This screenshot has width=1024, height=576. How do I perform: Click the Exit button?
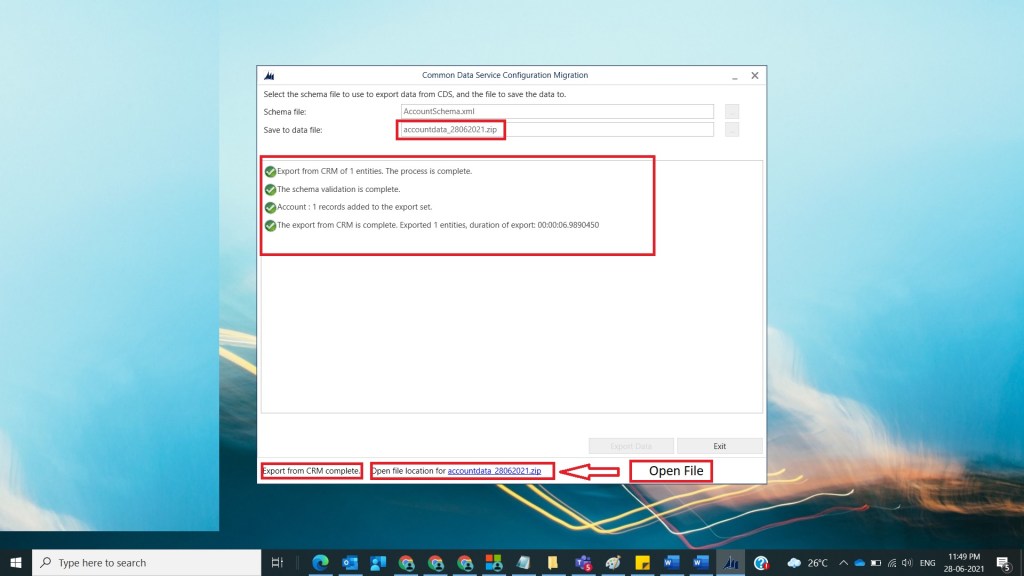719,446
